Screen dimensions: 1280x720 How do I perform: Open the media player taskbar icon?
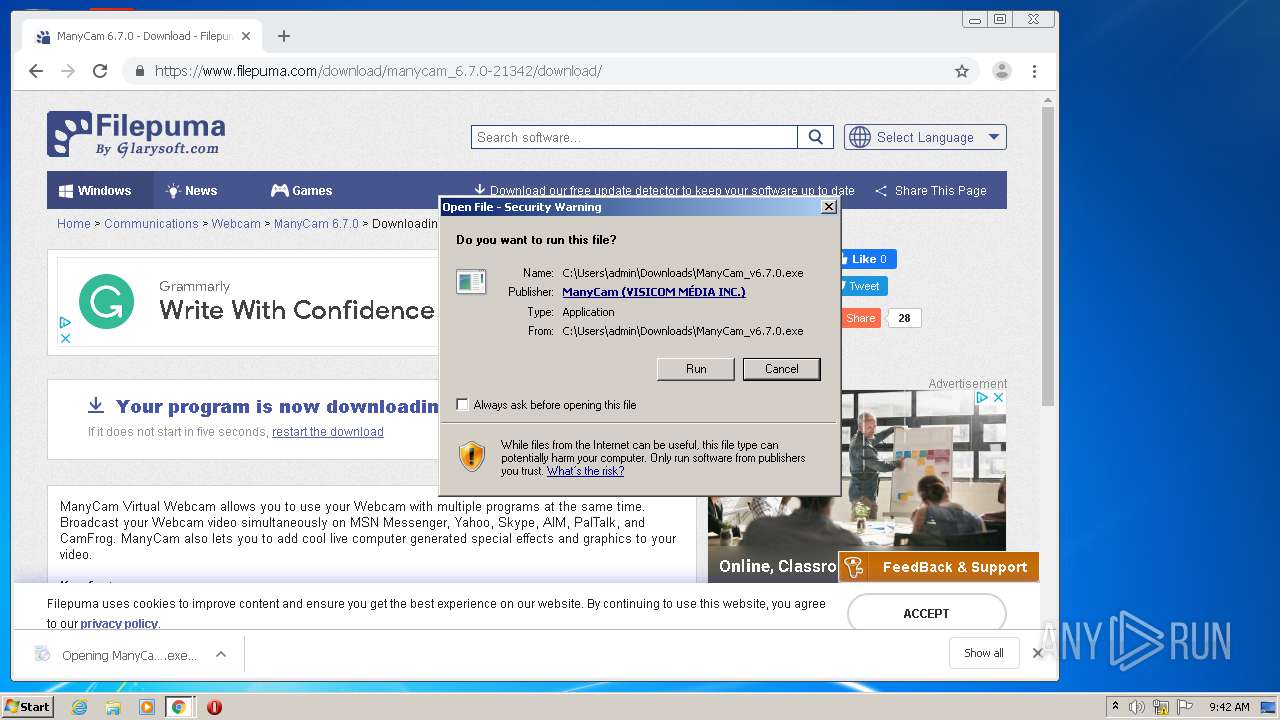pyautogui.click(x=146, y=707)
